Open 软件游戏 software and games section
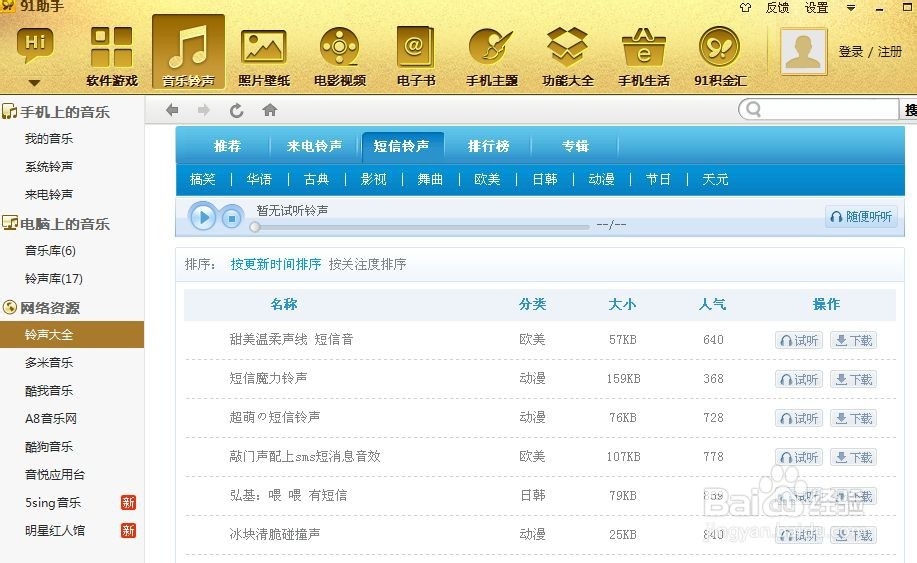The height and width of the screenshot is (563, 917). point(112,57)
